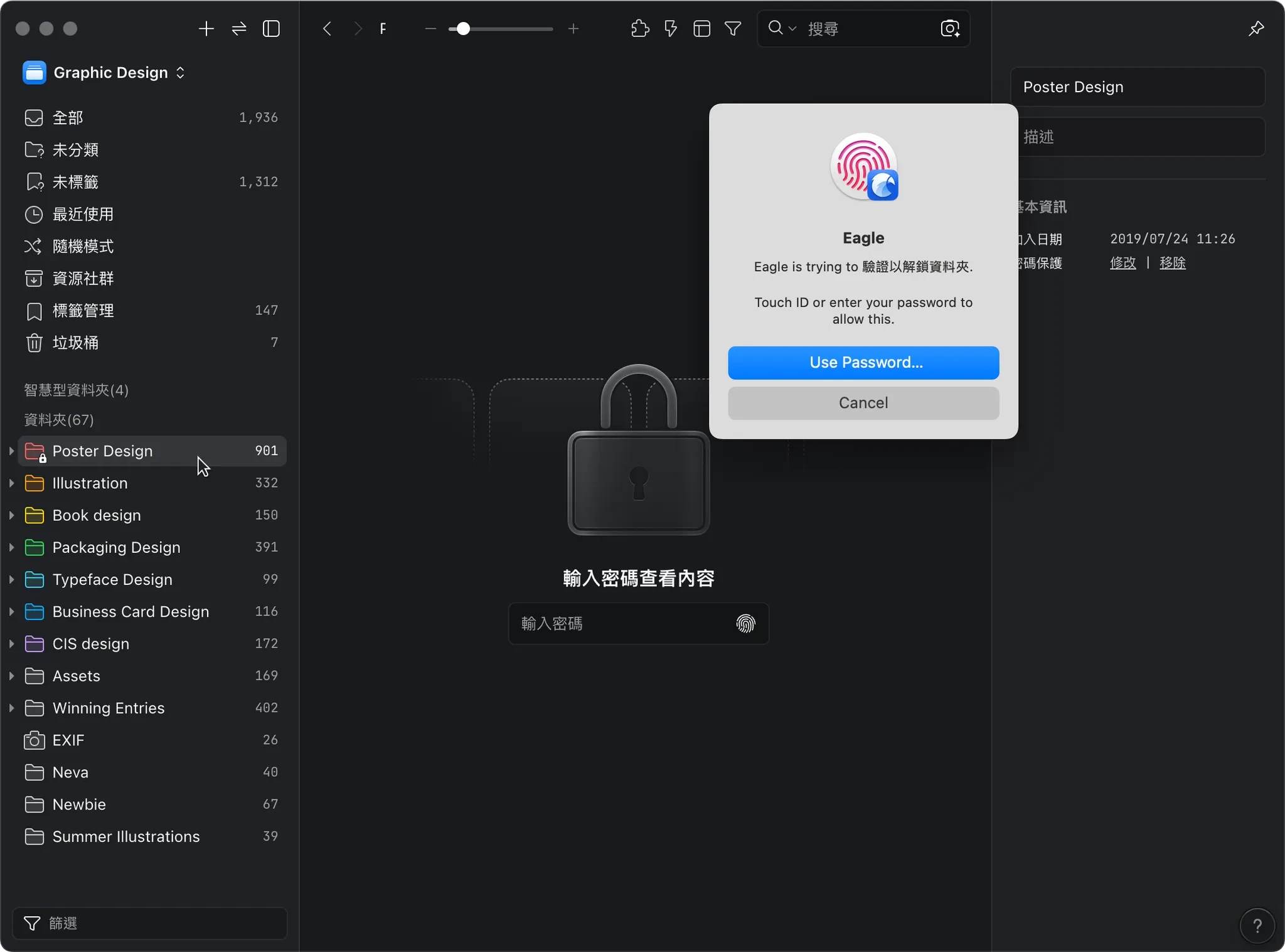This screenshot has width=1285, height=952.
Task: Go forward with the right chevron
Action: pos(358,29)
